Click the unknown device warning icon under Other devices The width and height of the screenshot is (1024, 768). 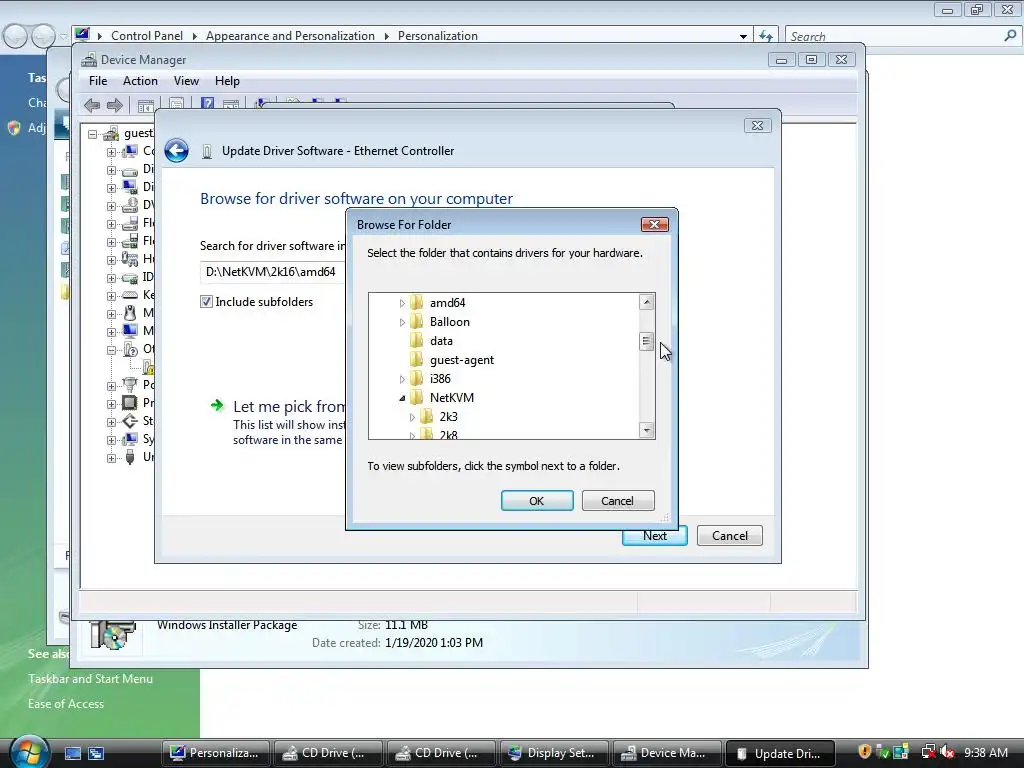click(x=148, y=367)
